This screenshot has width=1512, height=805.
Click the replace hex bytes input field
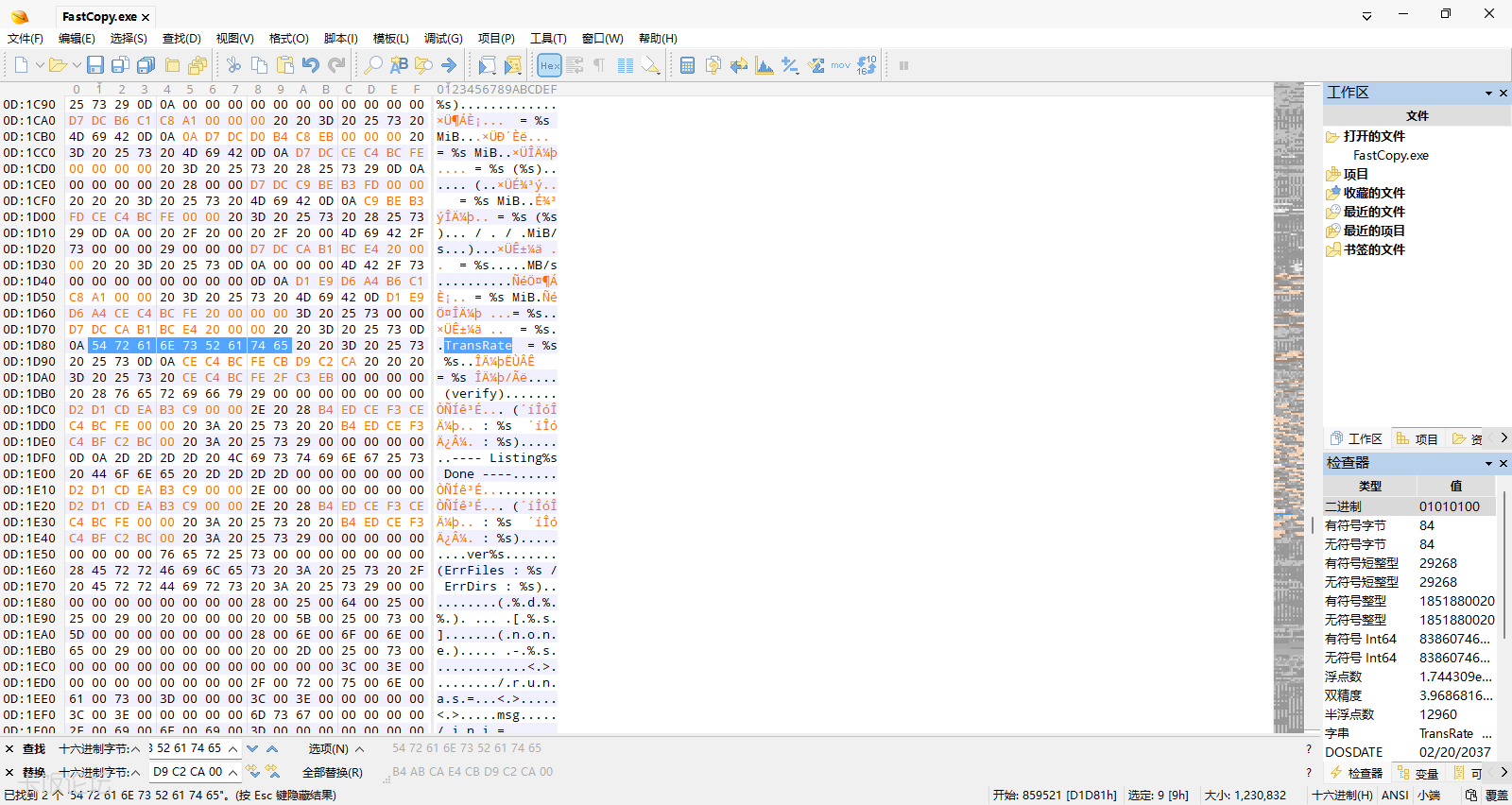click(188, 772)
